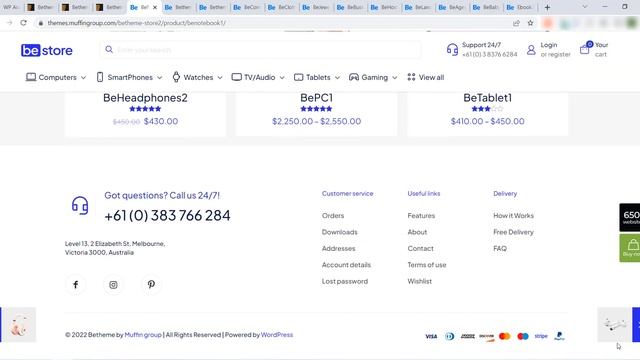Open the Free Delivery link
This screenshot has height=360, width=640.
click(513, 232)
